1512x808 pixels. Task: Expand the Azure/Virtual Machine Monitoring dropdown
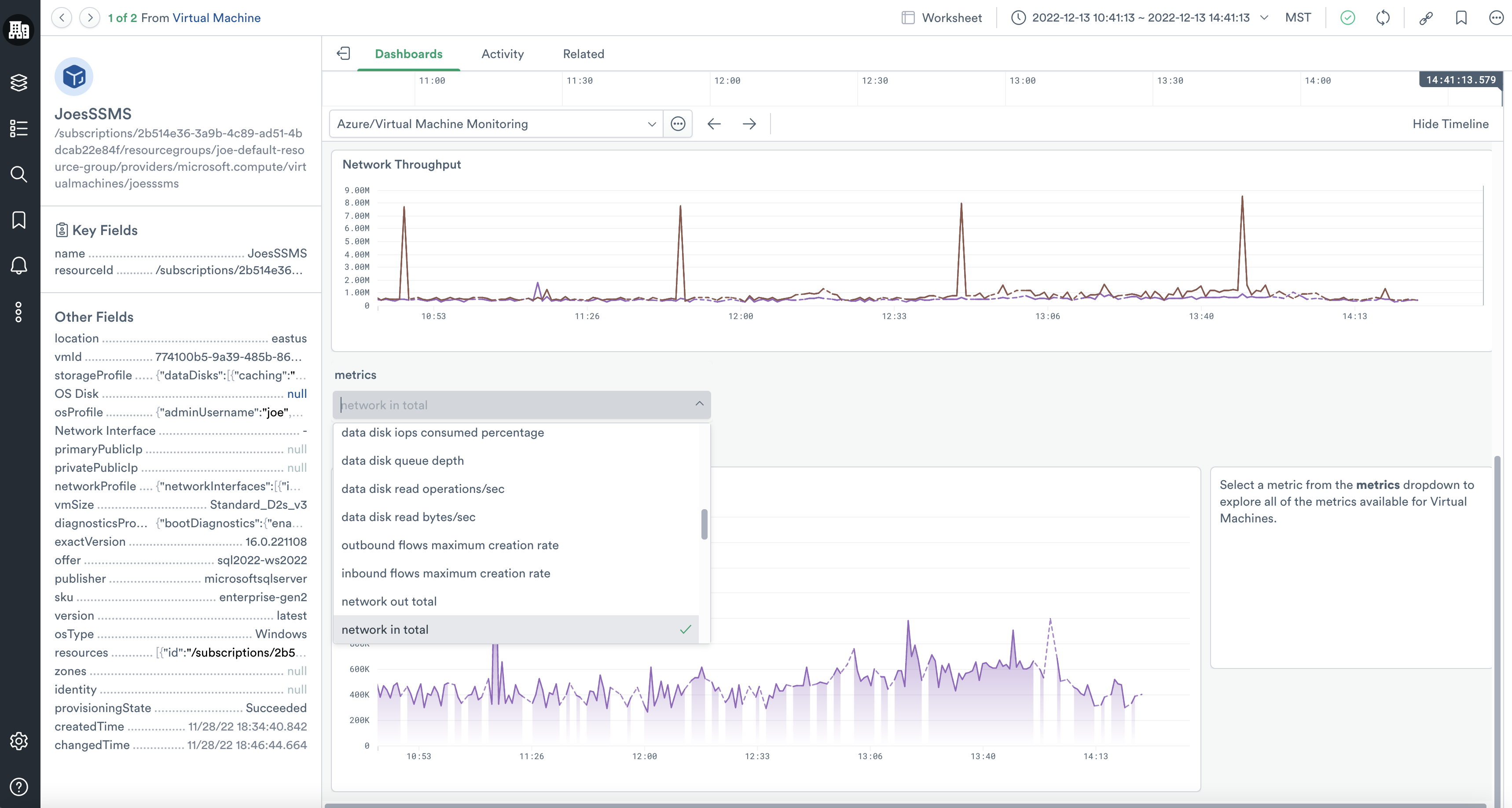click(496, 124)
